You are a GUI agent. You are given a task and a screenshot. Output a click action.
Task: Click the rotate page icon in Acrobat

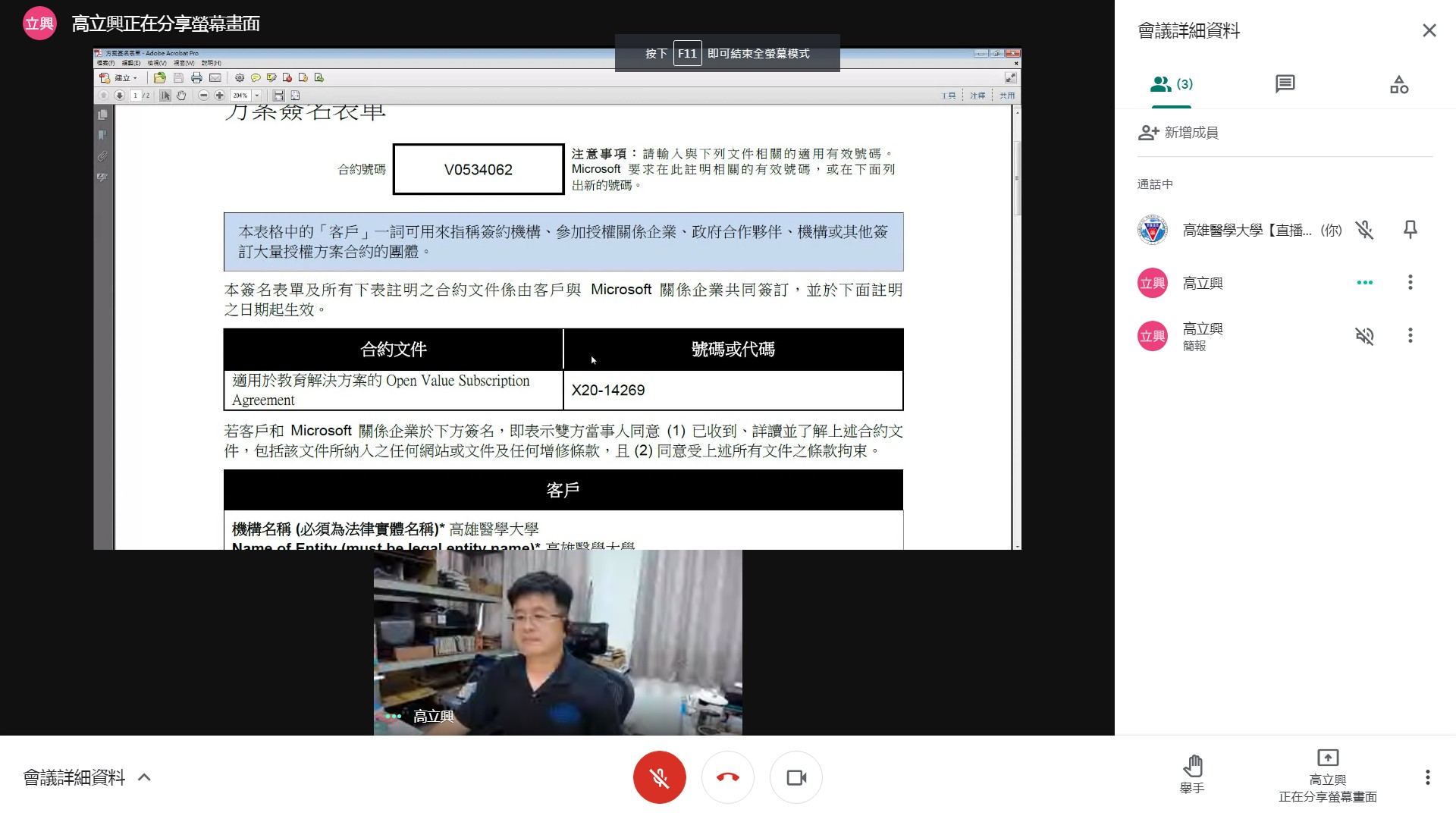303,78
